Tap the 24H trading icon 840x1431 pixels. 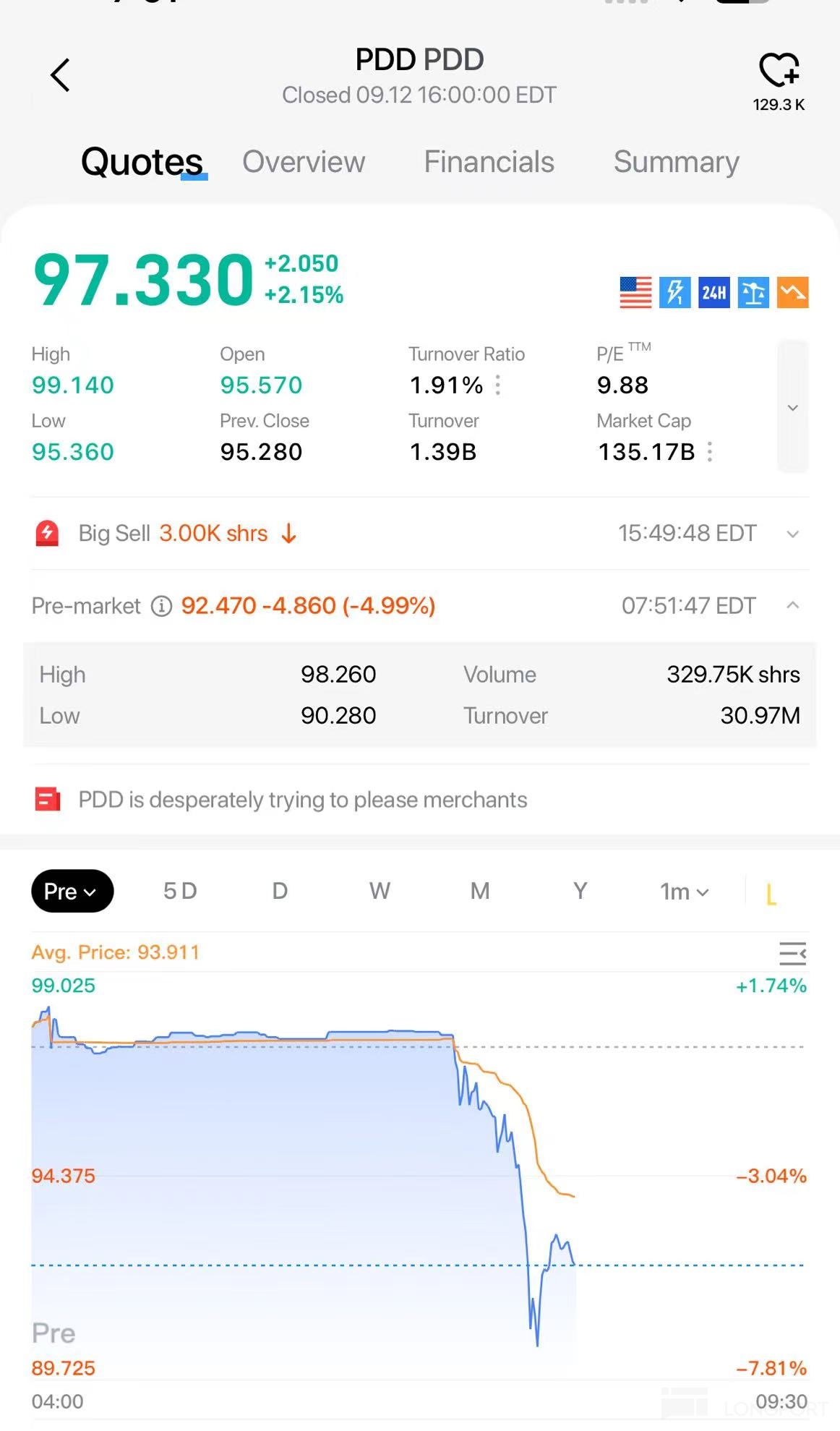[x=713, y=293]
